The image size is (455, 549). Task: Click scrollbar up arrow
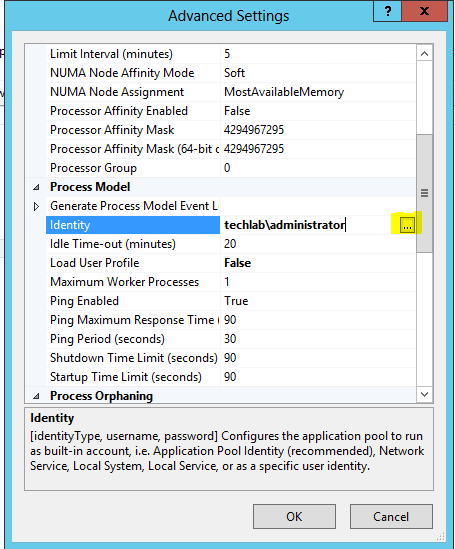pyautogui.click(x=425, y=54)
